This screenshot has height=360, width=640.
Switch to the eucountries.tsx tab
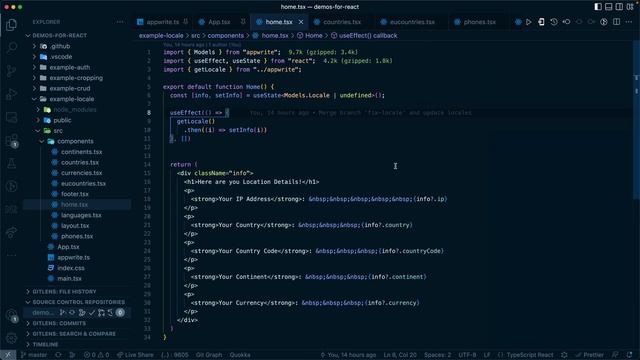tap(412, 22)
